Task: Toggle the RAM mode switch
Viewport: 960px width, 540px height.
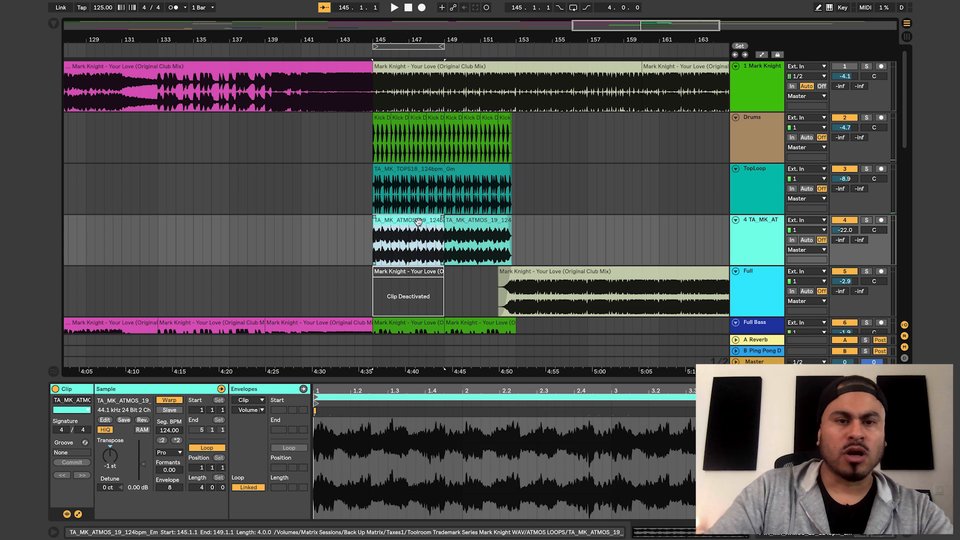Action: 142,430
